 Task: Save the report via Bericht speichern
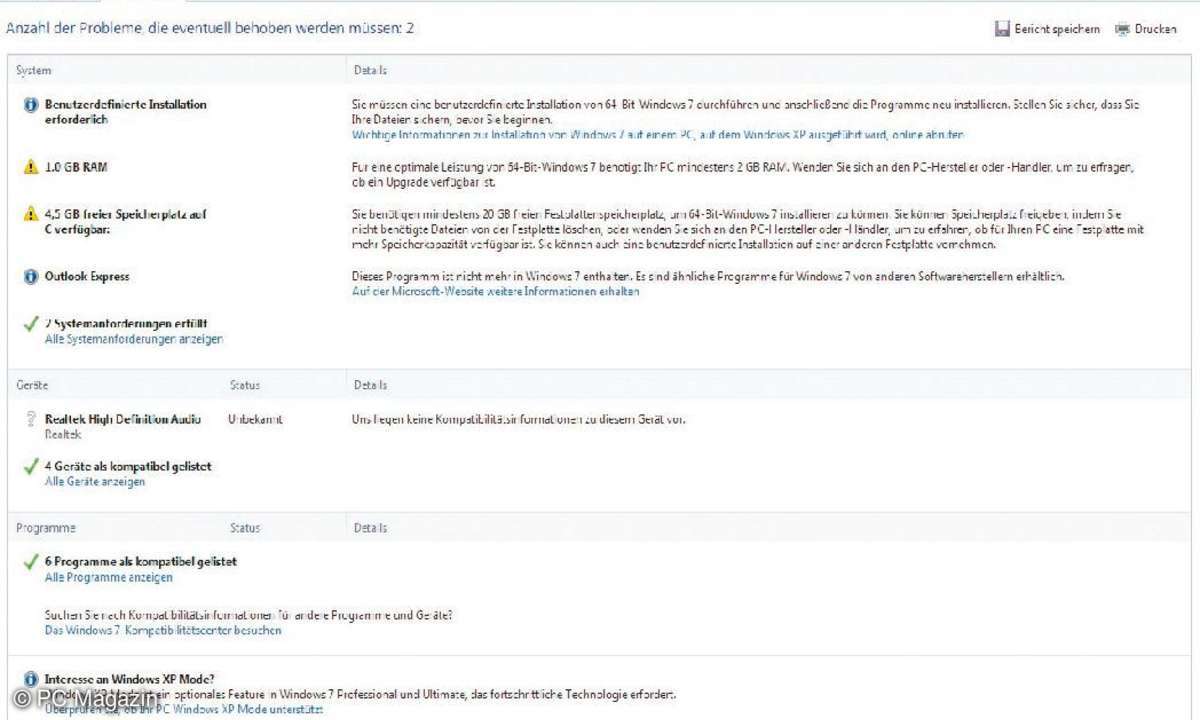click(1057, 30)
